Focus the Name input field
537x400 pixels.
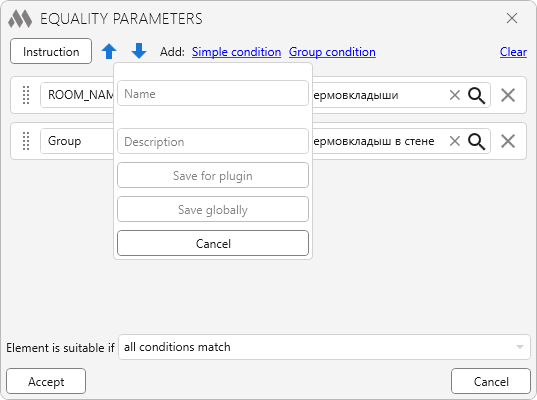coord(213,93)
